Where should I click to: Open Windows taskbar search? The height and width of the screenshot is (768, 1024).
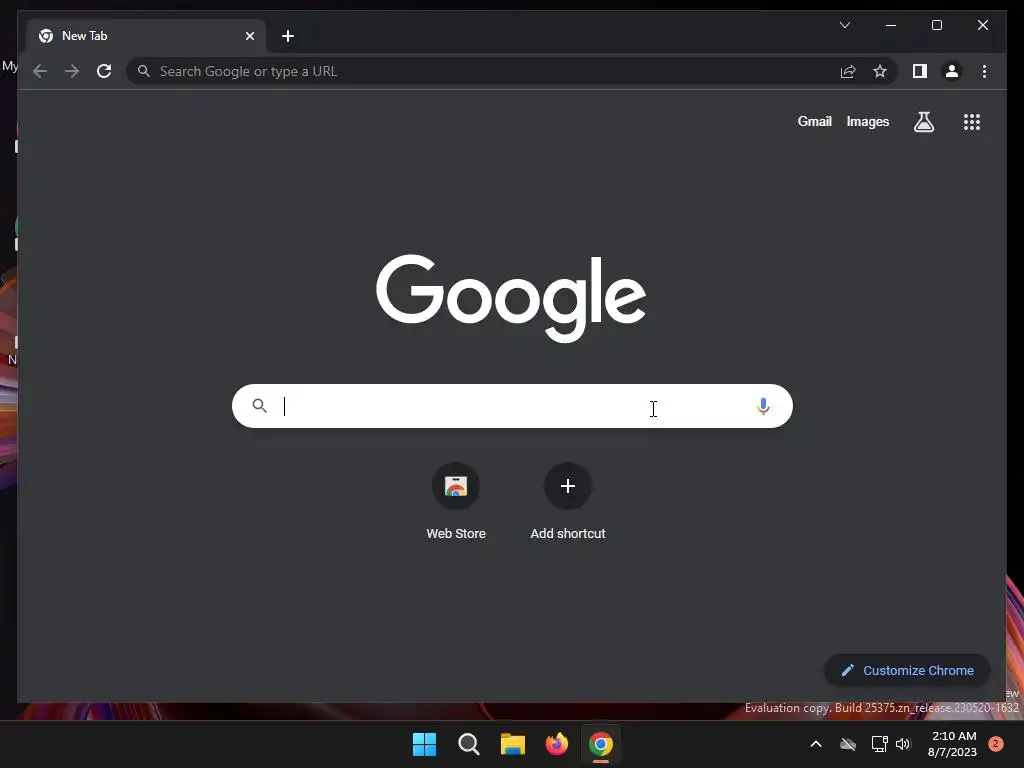(469, 744)
